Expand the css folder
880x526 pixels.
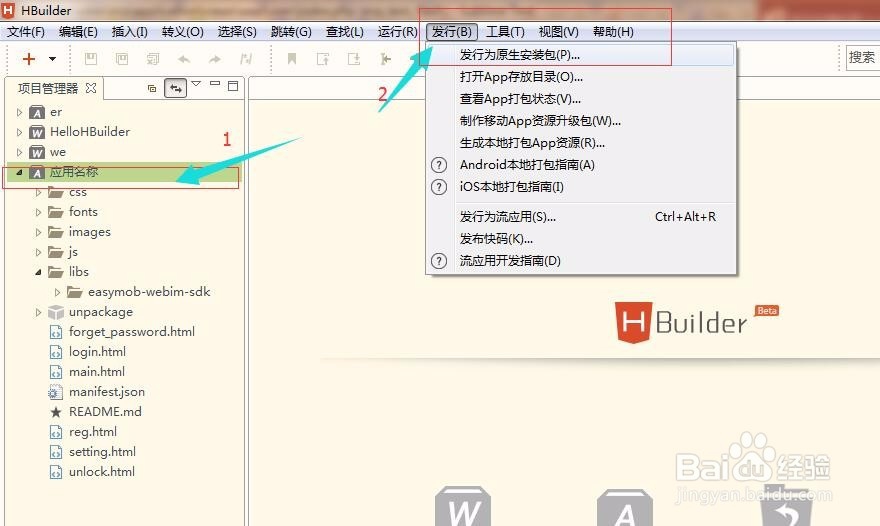[x=38, y=193]
